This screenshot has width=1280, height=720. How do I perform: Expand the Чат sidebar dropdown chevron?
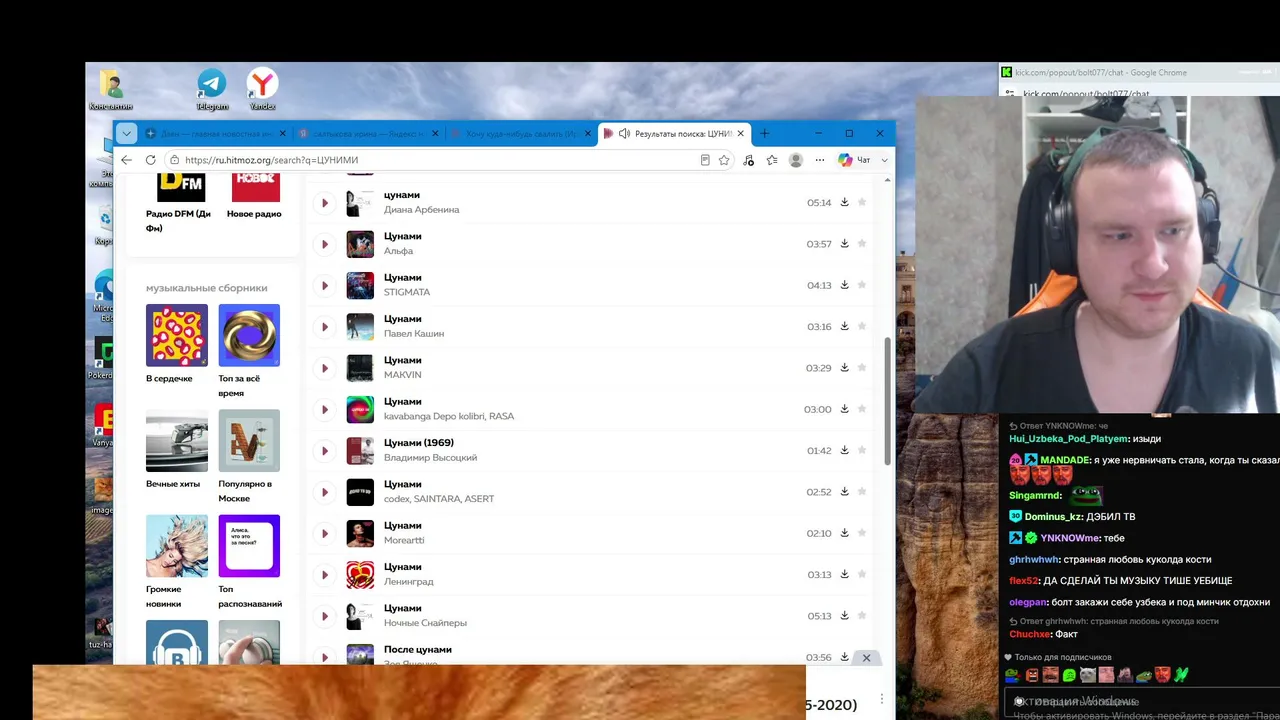click(x=884, y=160)
